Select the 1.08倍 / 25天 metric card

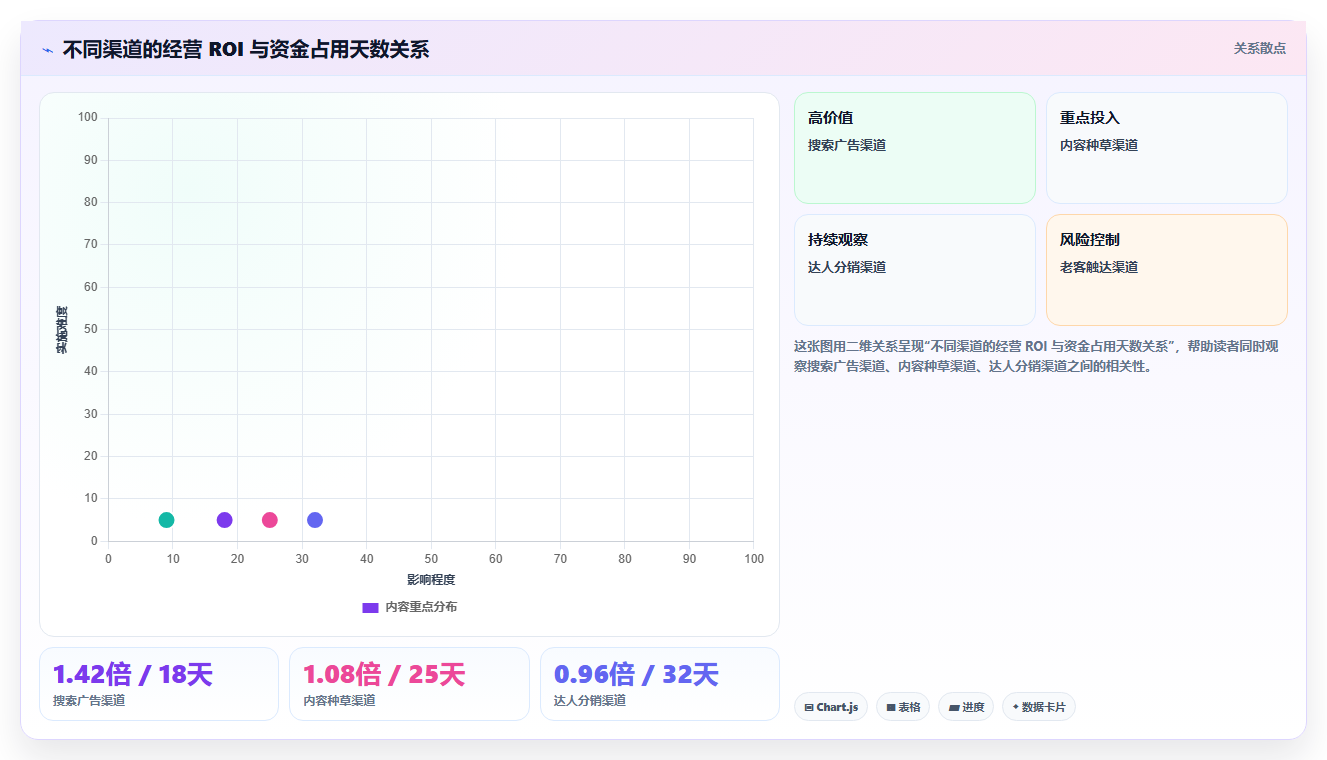tap(409, 684)
